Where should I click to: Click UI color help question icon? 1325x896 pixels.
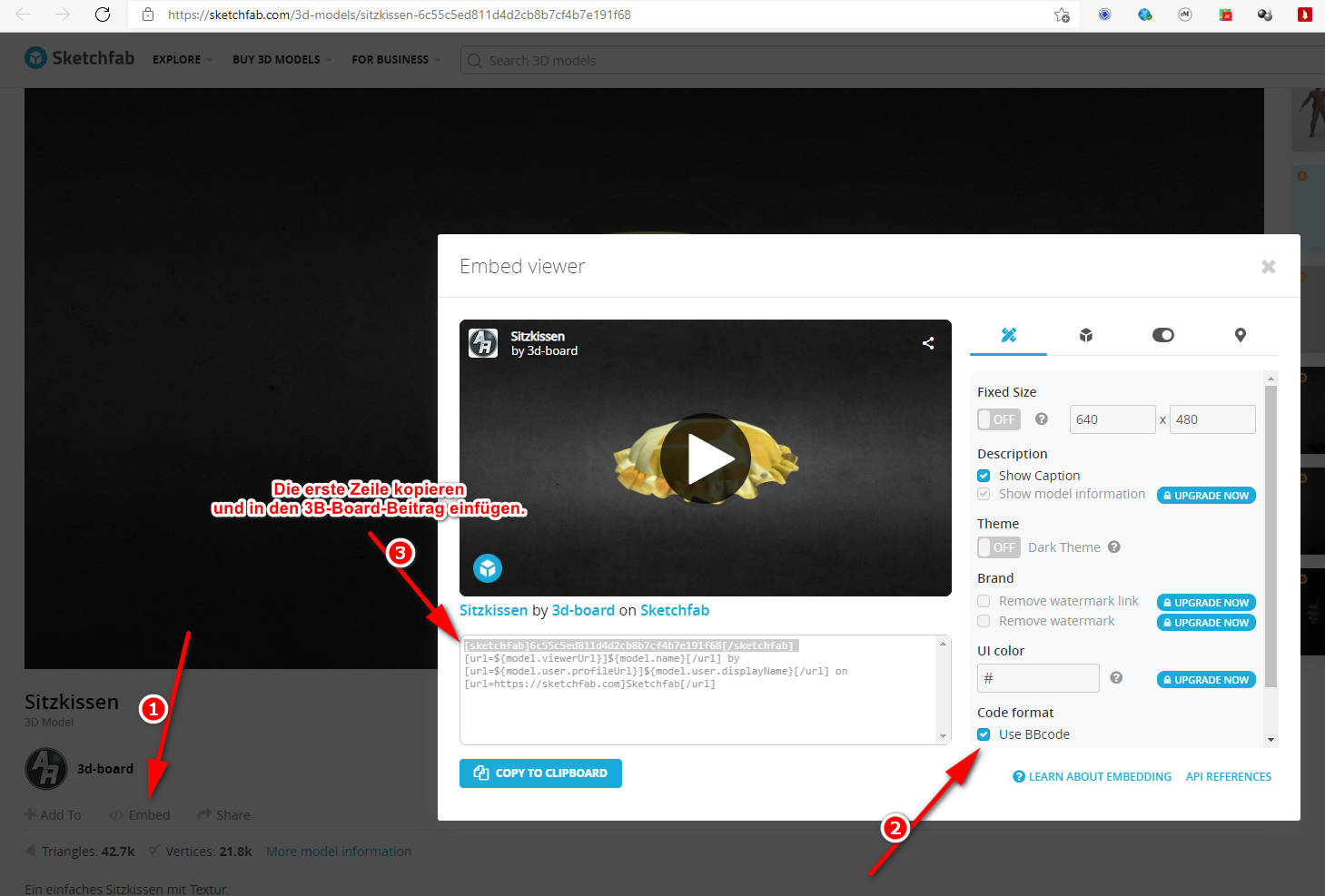[1116, 678]
